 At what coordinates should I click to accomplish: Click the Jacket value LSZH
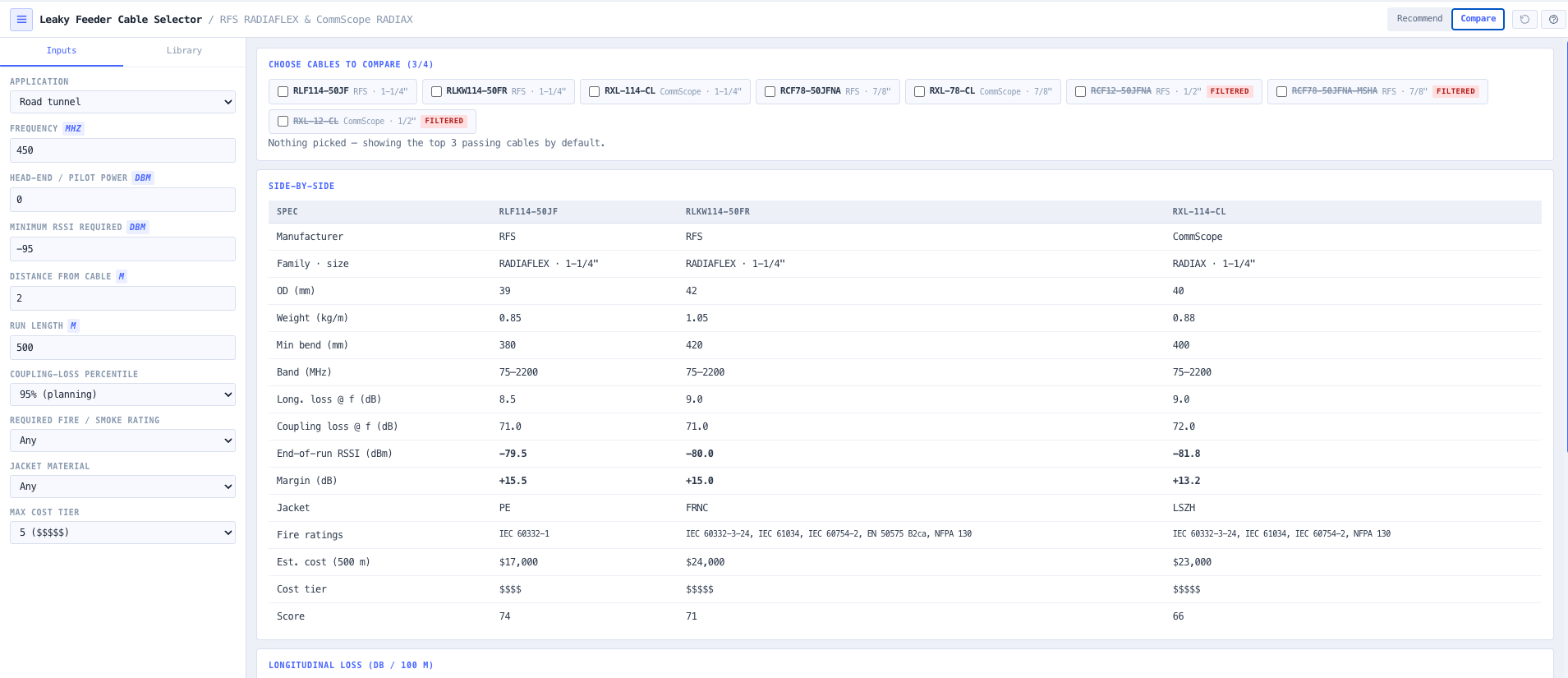click(x=1184, y=508)
